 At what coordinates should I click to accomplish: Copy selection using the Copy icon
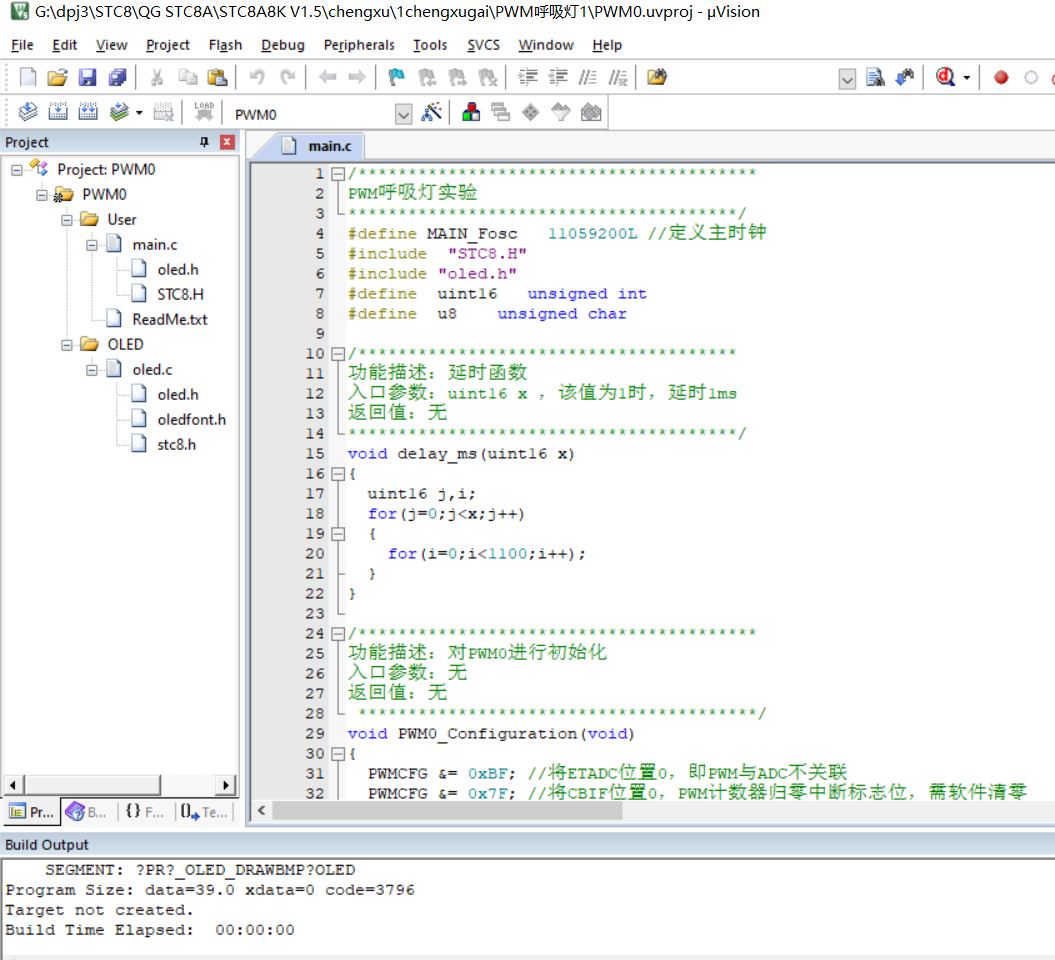pos(187,77)
